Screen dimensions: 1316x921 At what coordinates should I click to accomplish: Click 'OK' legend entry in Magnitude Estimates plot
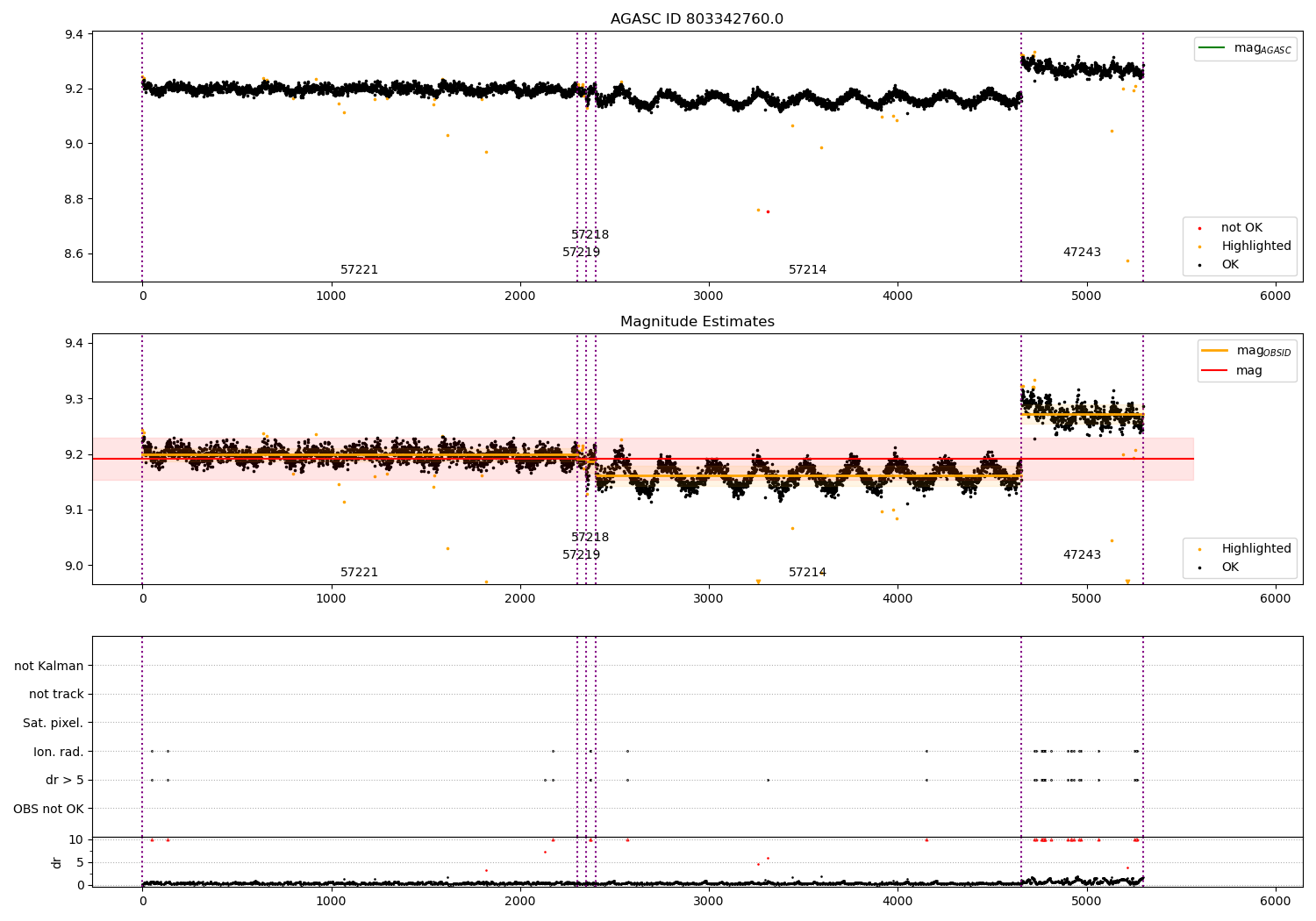pyautogui.click(x=1230, y=568)
